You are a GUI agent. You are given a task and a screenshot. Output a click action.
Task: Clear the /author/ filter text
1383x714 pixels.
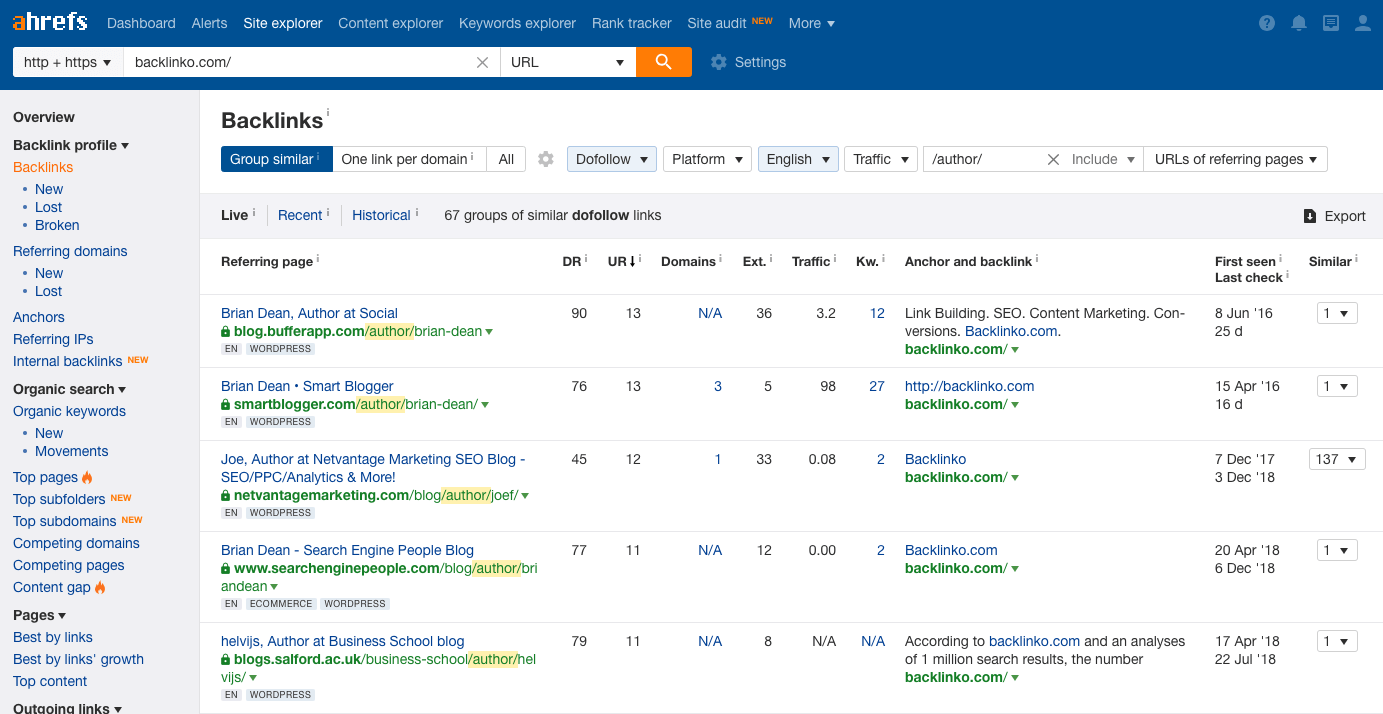[x=1053, y=159]
